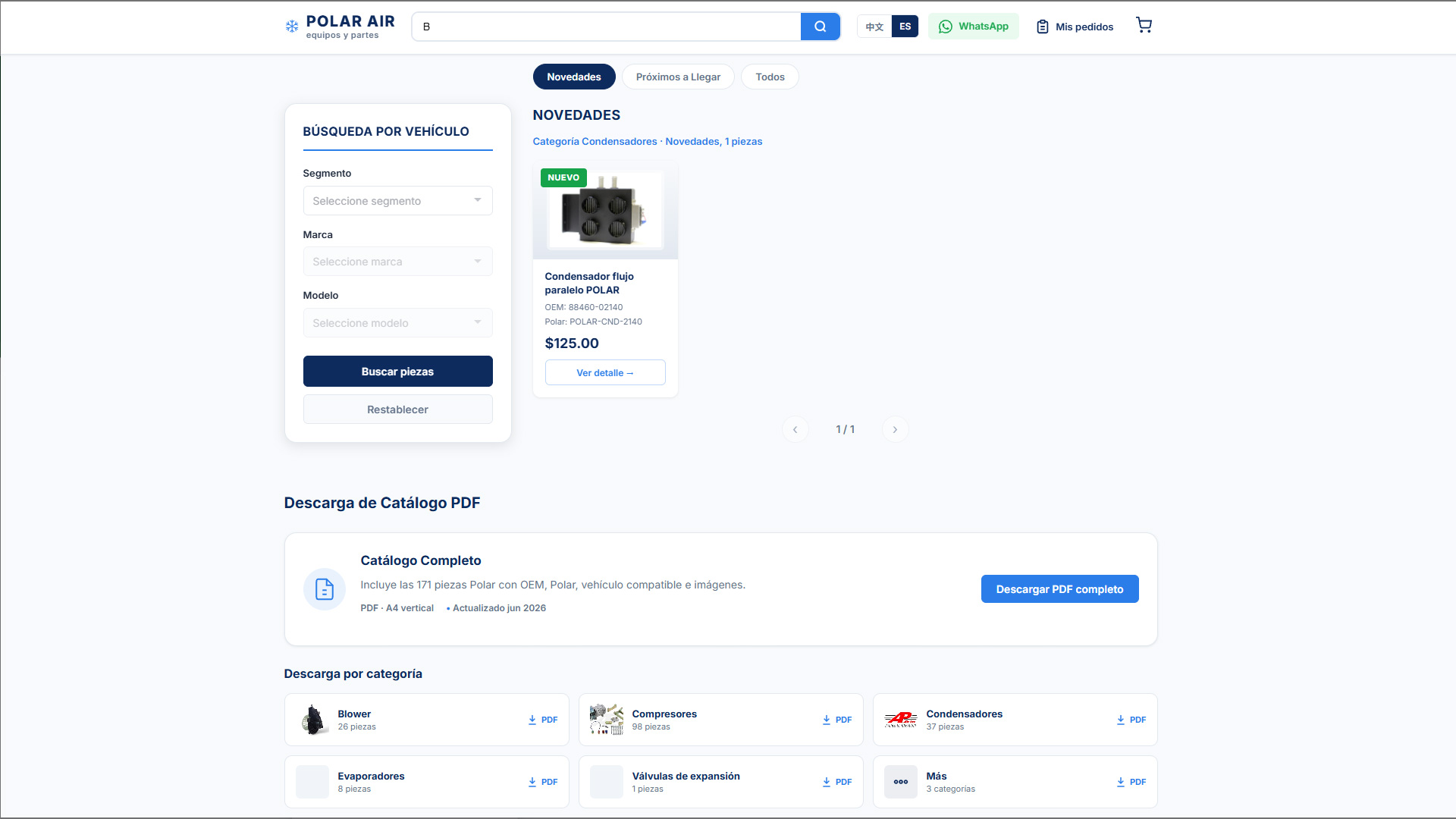Click the Compresores category name
This screenshot has height=819, width=1456.
pyautogui.click(x=664, y=714)
